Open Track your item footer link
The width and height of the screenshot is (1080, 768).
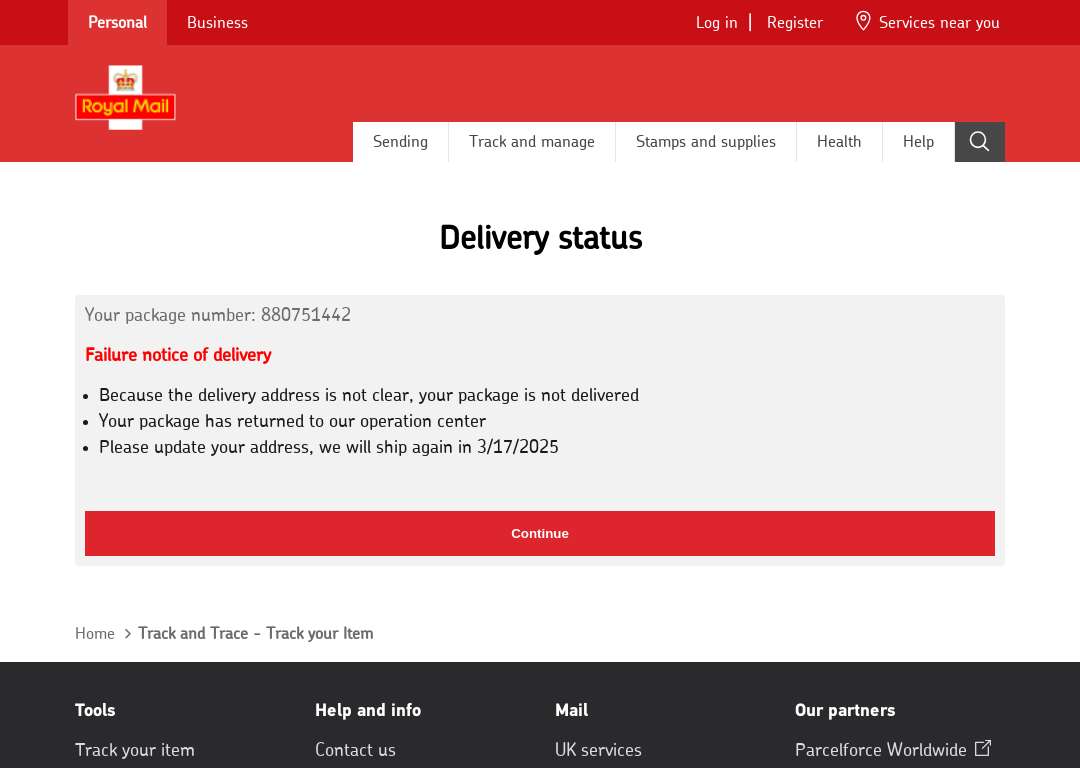pyautogui.click(x=134, y=749)
